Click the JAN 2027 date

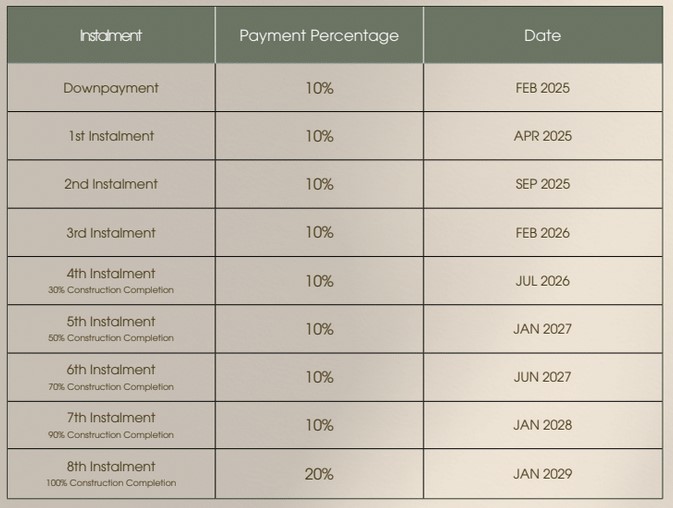[x=543, y=329]
